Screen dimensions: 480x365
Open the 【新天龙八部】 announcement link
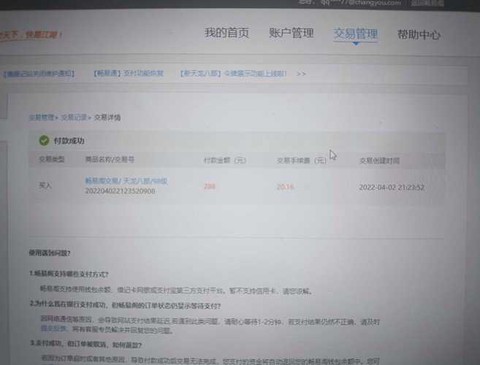(x=233, y=73)
